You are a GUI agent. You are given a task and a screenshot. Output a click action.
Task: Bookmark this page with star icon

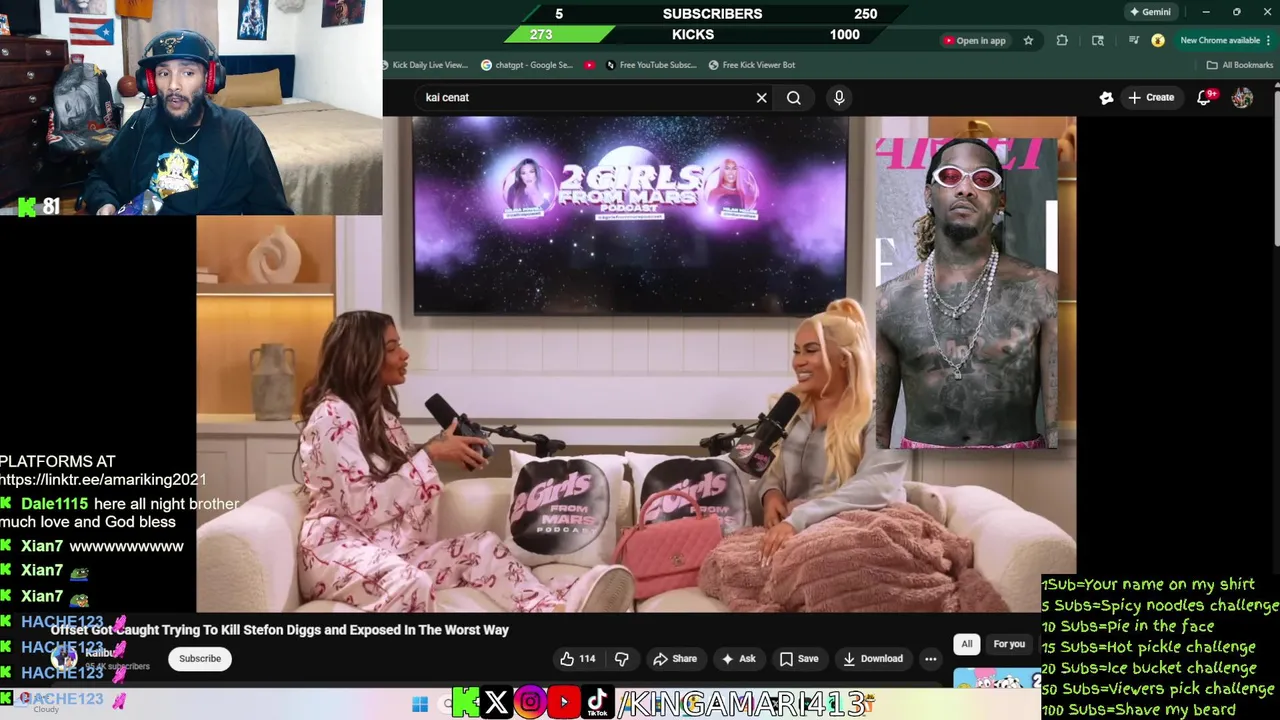point(1028,40)
